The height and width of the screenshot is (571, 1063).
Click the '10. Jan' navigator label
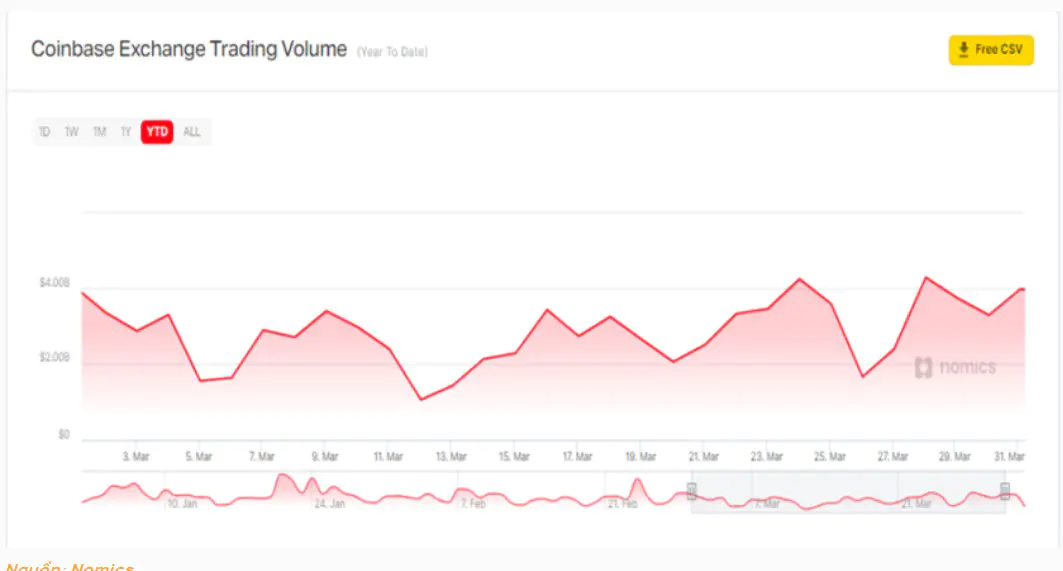182,503
